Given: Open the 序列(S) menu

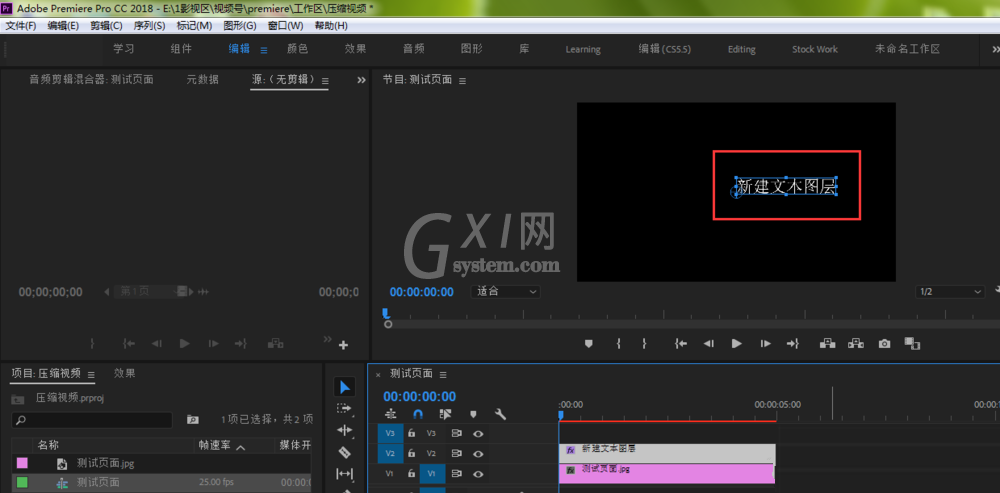Looking at the screenshot, I should pos(149,26).
